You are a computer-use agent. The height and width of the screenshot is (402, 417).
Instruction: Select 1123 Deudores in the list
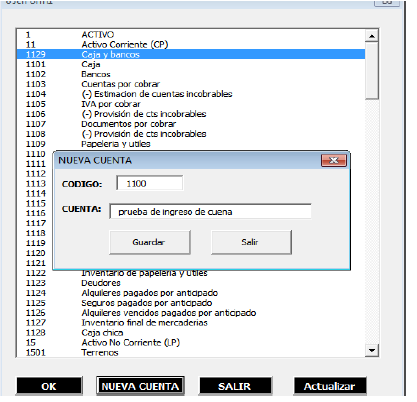click(191, 283)
